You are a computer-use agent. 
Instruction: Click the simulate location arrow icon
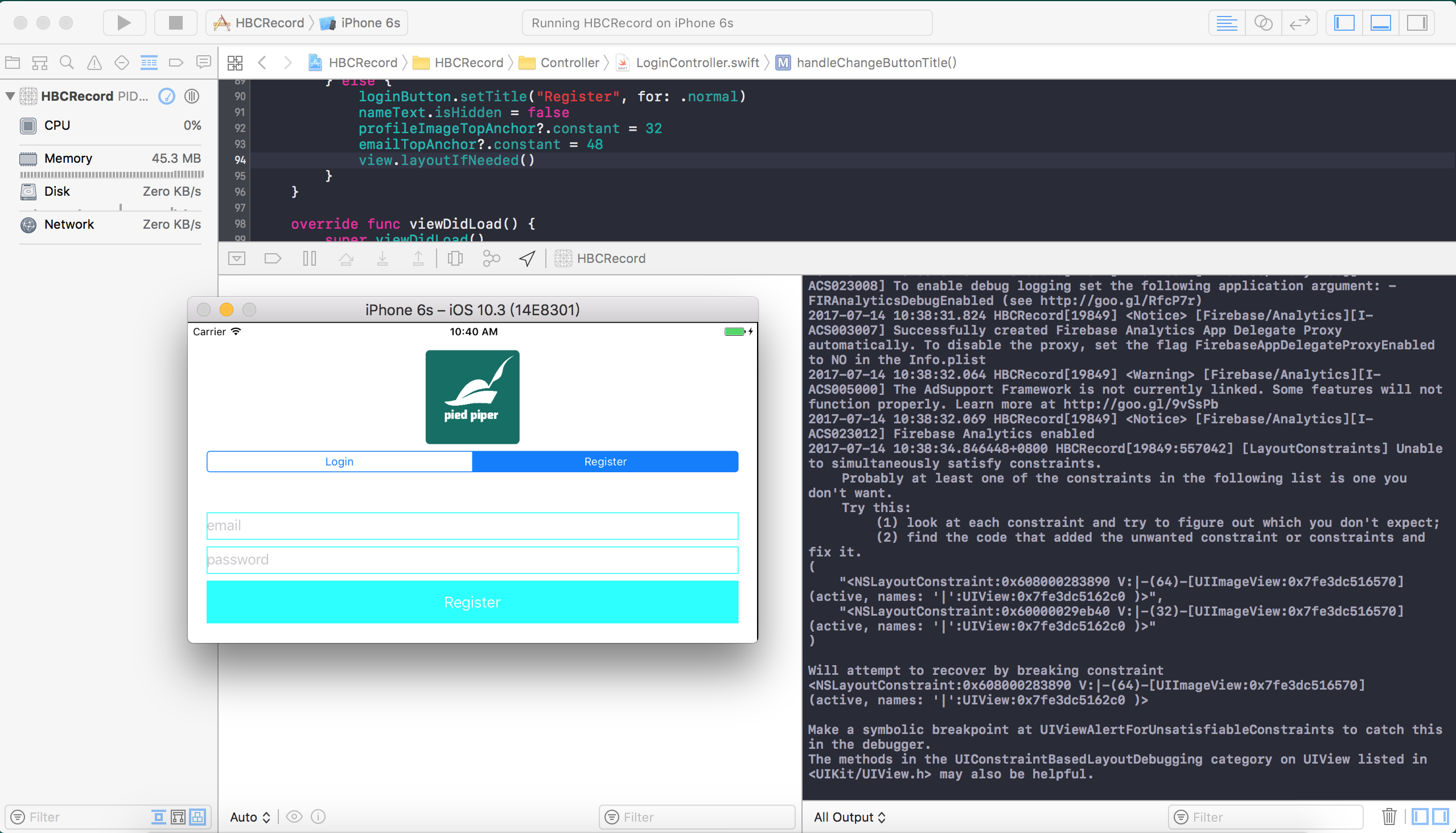tap(527, 258)
